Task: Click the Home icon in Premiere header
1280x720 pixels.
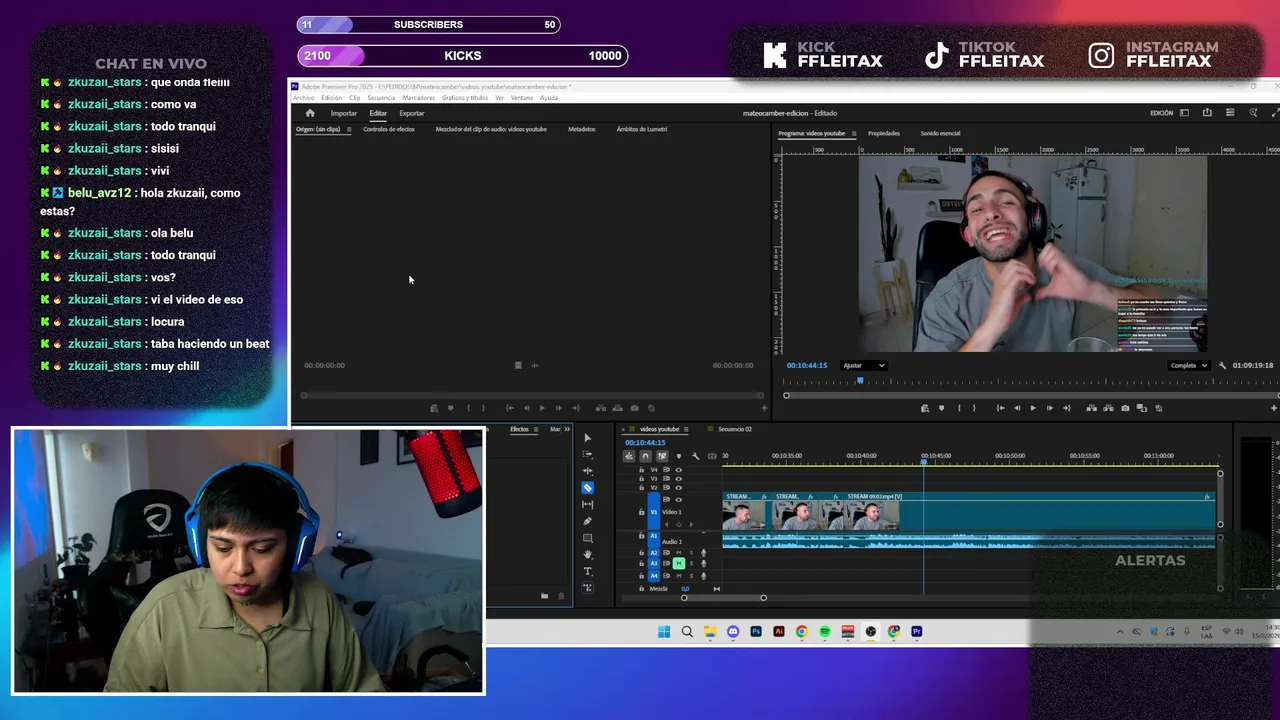Action: tap(310, 113)
